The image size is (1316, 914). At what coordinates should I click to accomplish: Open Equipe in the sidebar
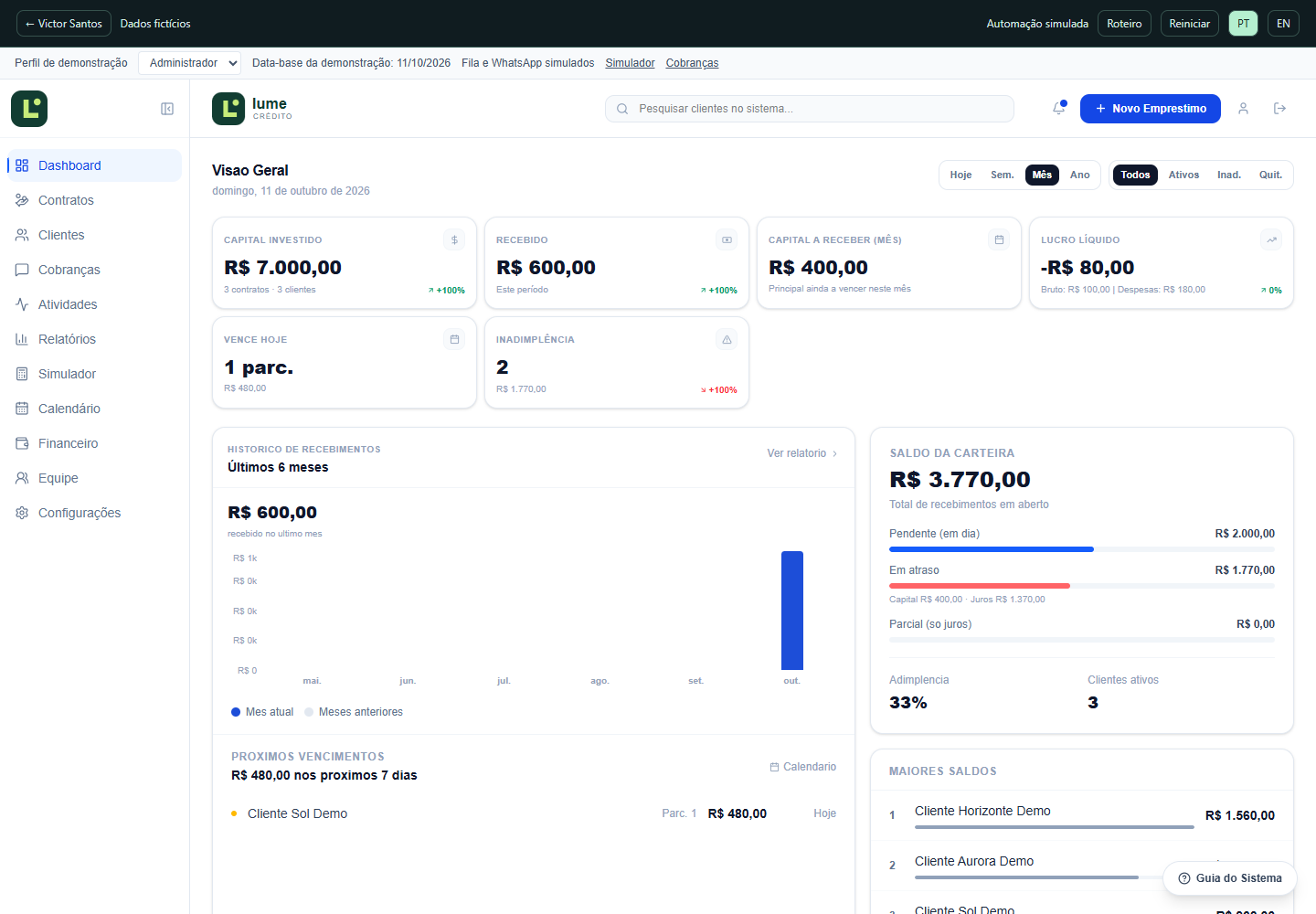(94, 478)
